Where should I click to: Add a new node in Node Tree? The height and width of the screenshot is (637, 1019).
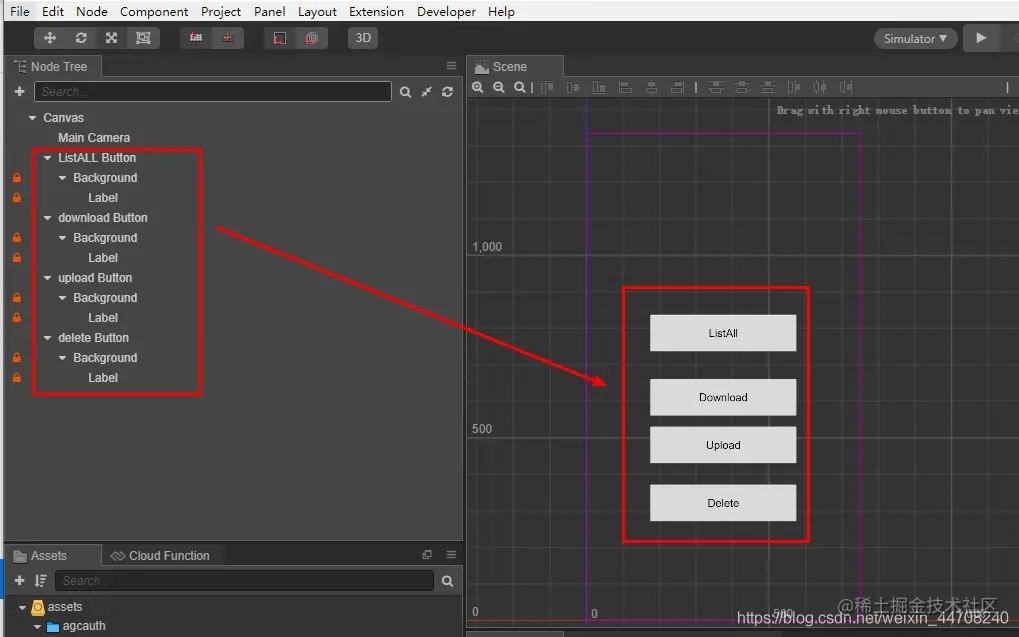pyautogui.click(x=19, y=92)
